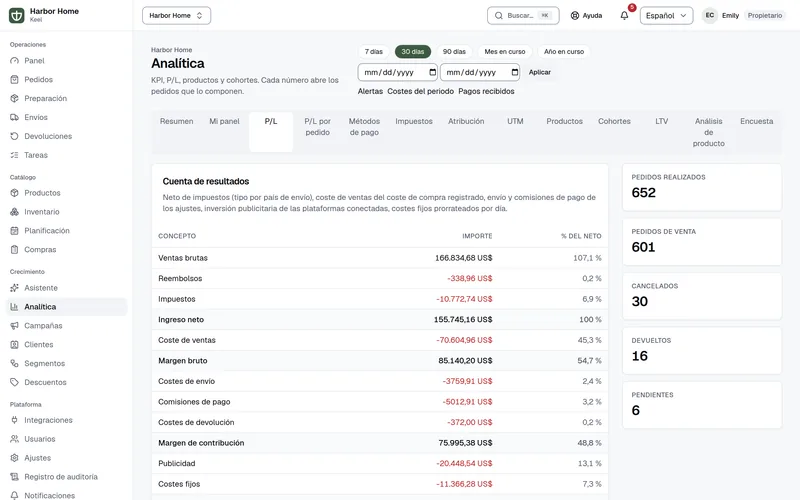Open Panel via its gauge icon

click(14, 61)
